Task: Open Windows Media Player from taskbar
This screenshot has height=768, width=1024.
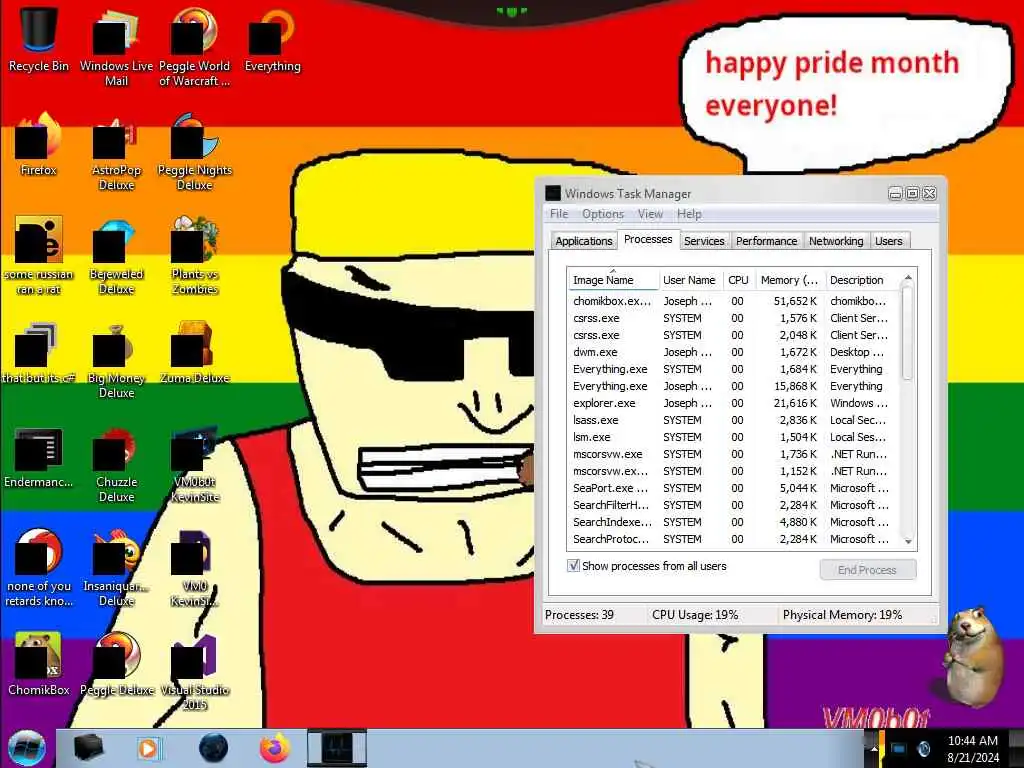Action: pyautogui.click(x=150, y=748)
